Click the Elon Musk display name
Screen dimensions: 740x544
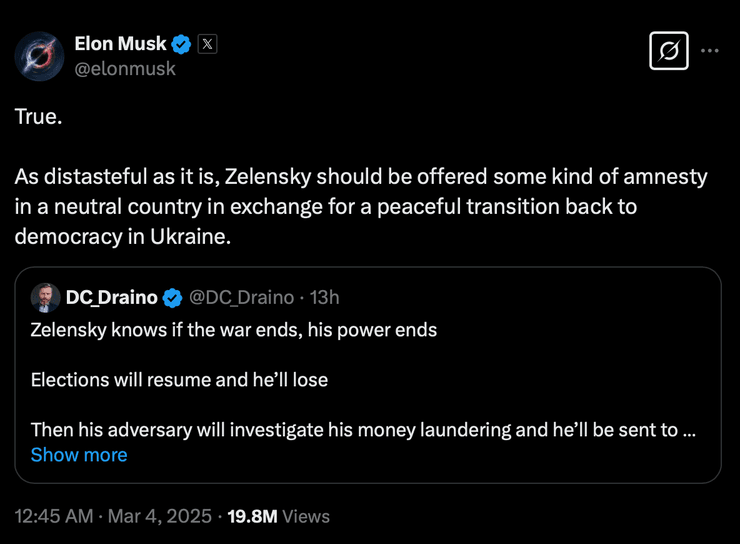[x=120, y=44]
